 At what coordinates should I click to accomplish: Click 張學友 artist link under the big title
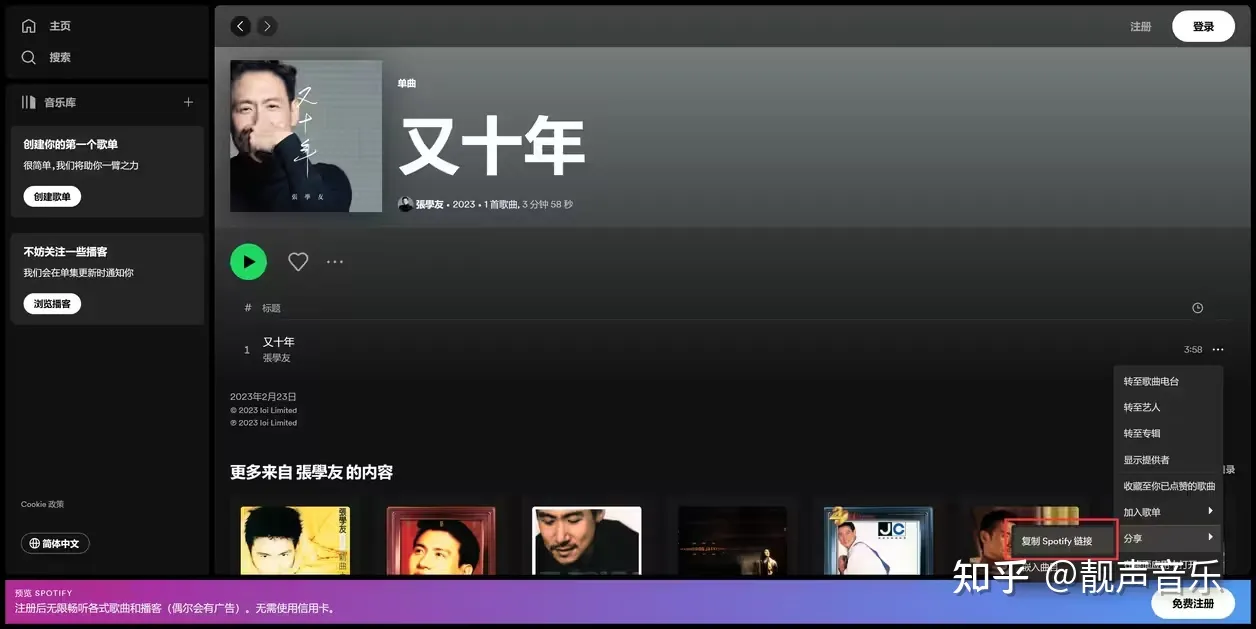pos(430,204)
